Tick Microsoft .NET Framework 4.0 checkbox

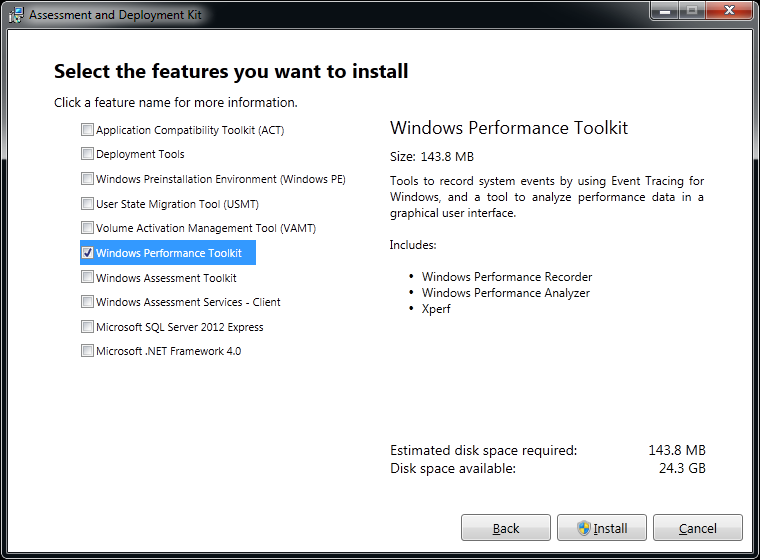point(87,351)
